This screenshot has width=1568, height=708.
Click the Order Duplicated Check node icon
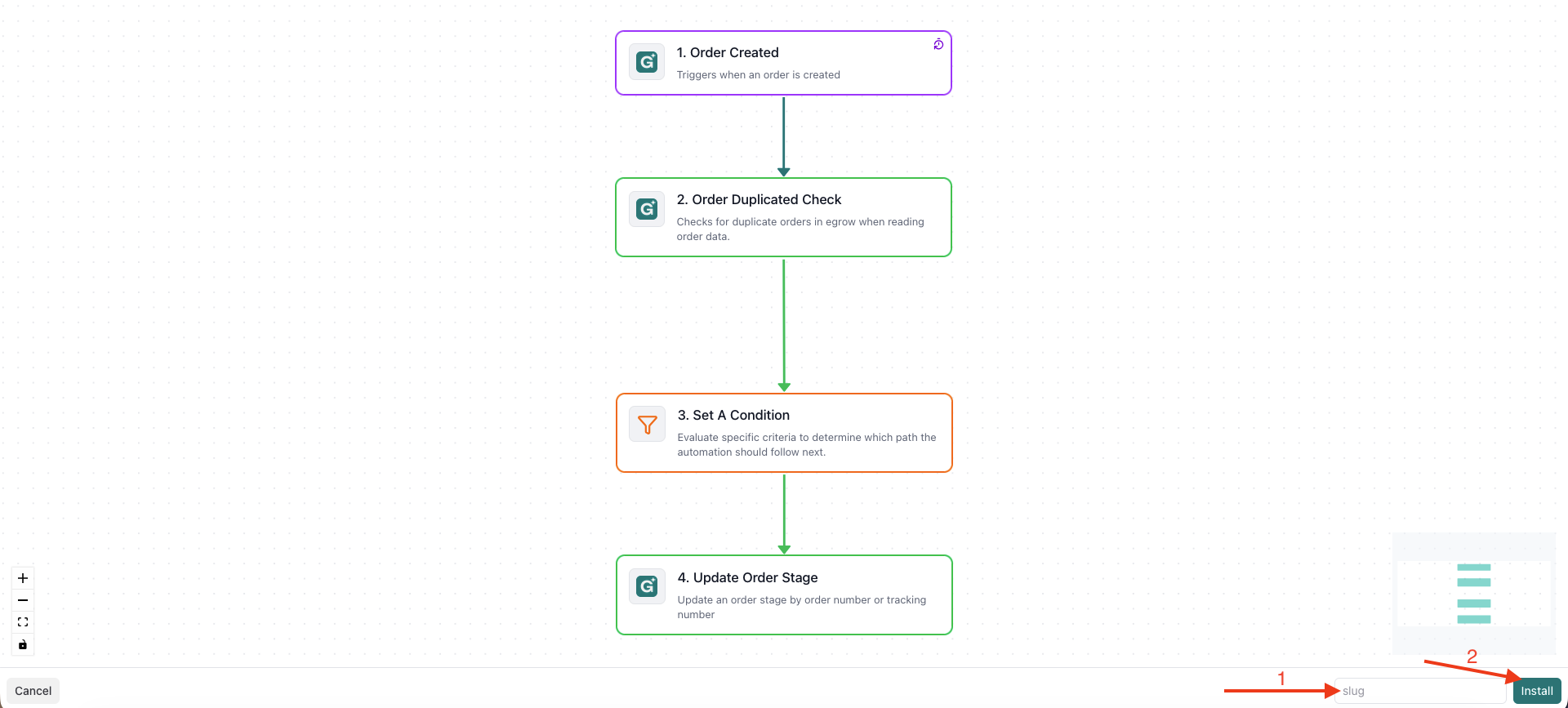pyautogui.click(x=647, y=209)
